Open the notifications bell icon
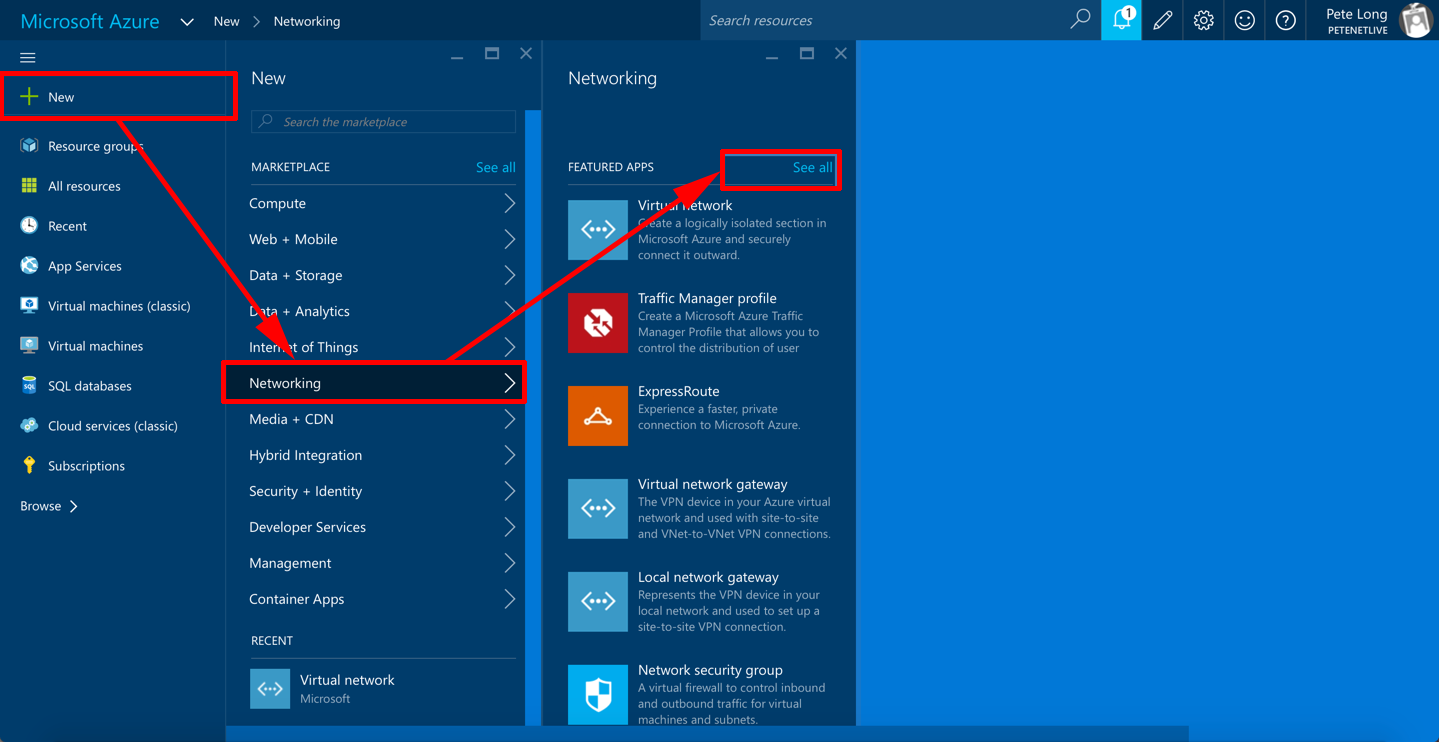 1122,20
